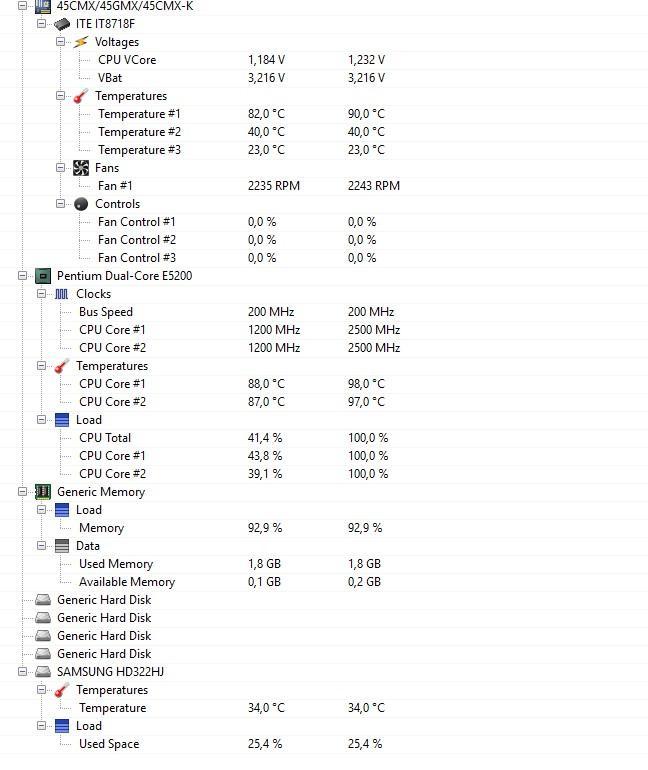Select the Temperature #1 sensor row
This screenshot has width=648, height=770.
[324, 114]
